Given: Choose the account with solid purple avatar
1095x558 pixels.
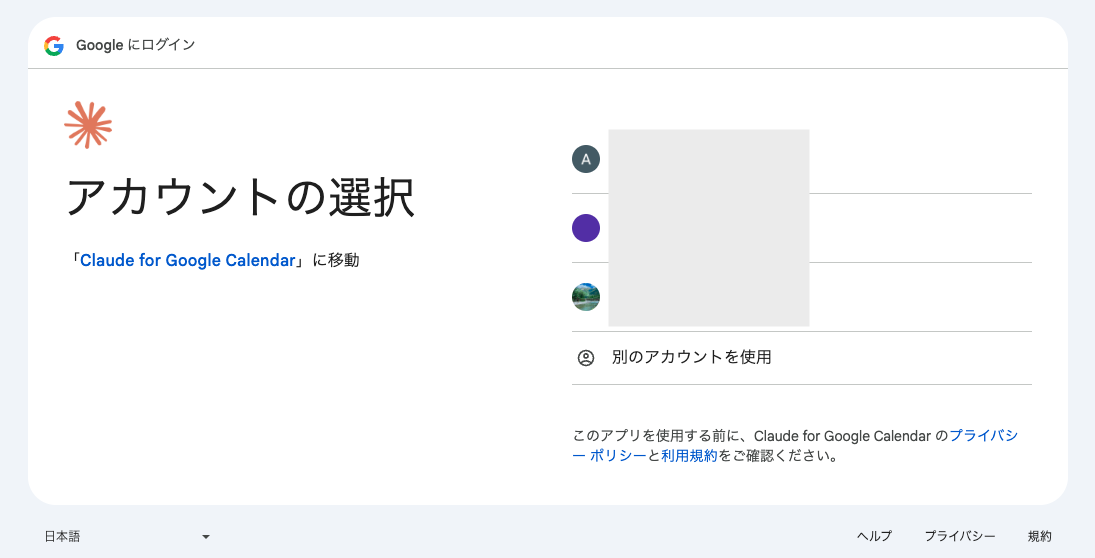Looking at the screenshot, I should [801, 228].
